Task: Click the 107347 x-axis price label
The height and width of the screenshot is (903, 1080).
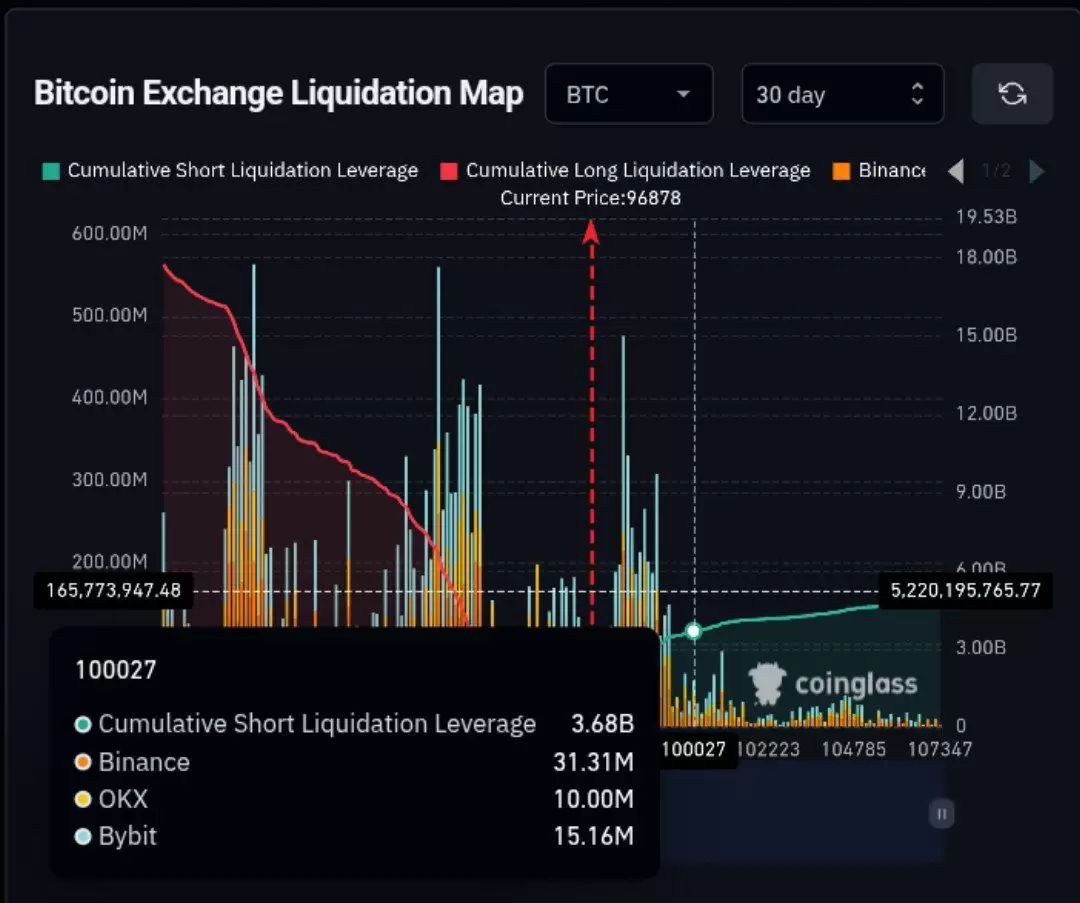Action: 939,749
